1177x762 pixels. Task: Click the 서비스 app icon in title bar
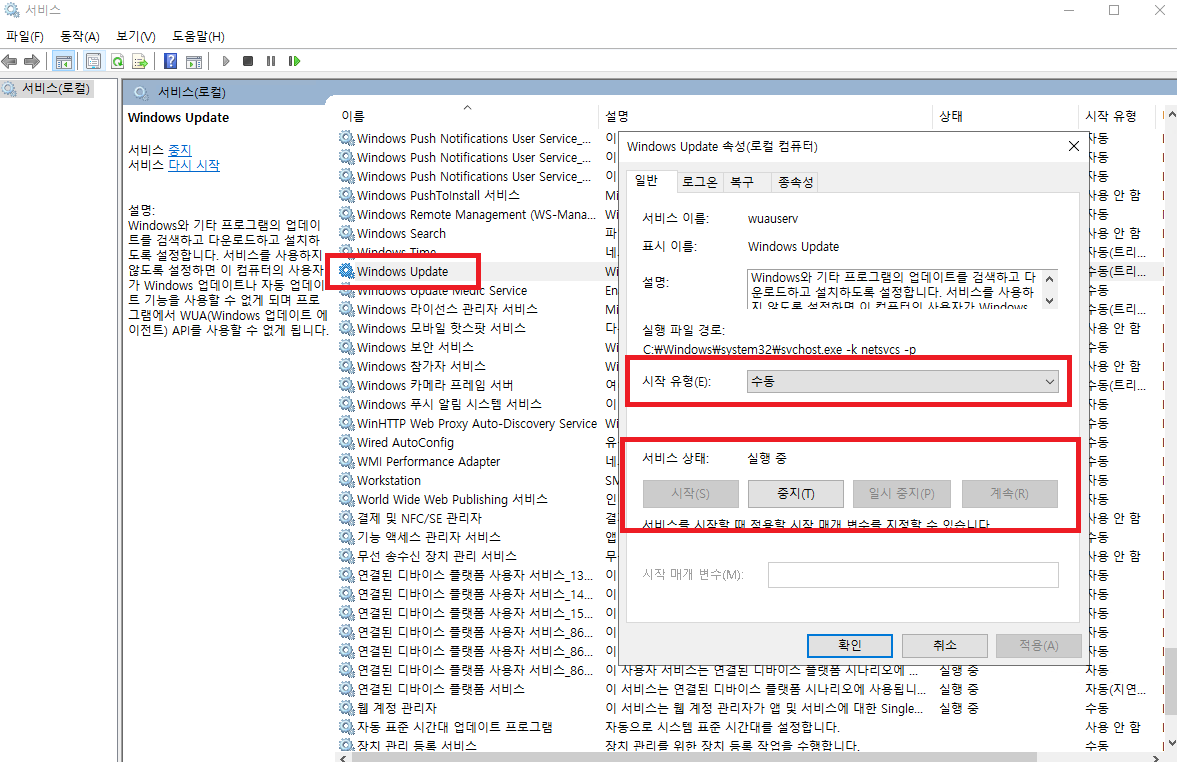click(11, 10)
